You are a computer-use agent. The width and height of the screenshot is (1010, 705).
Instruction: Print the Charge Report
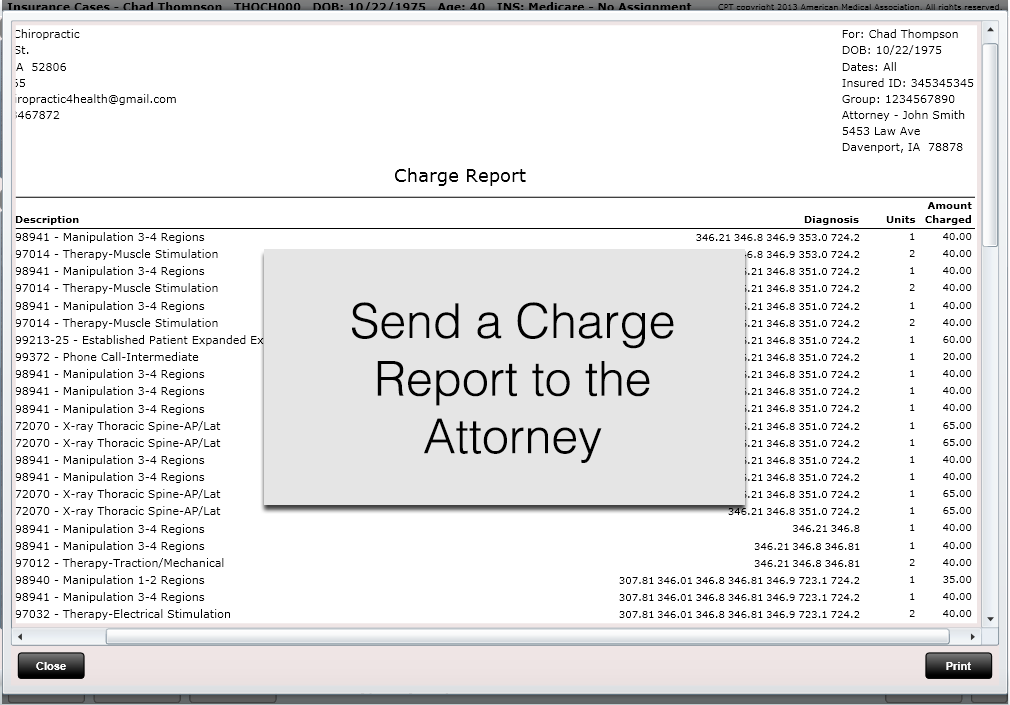(x=957, y=665)
